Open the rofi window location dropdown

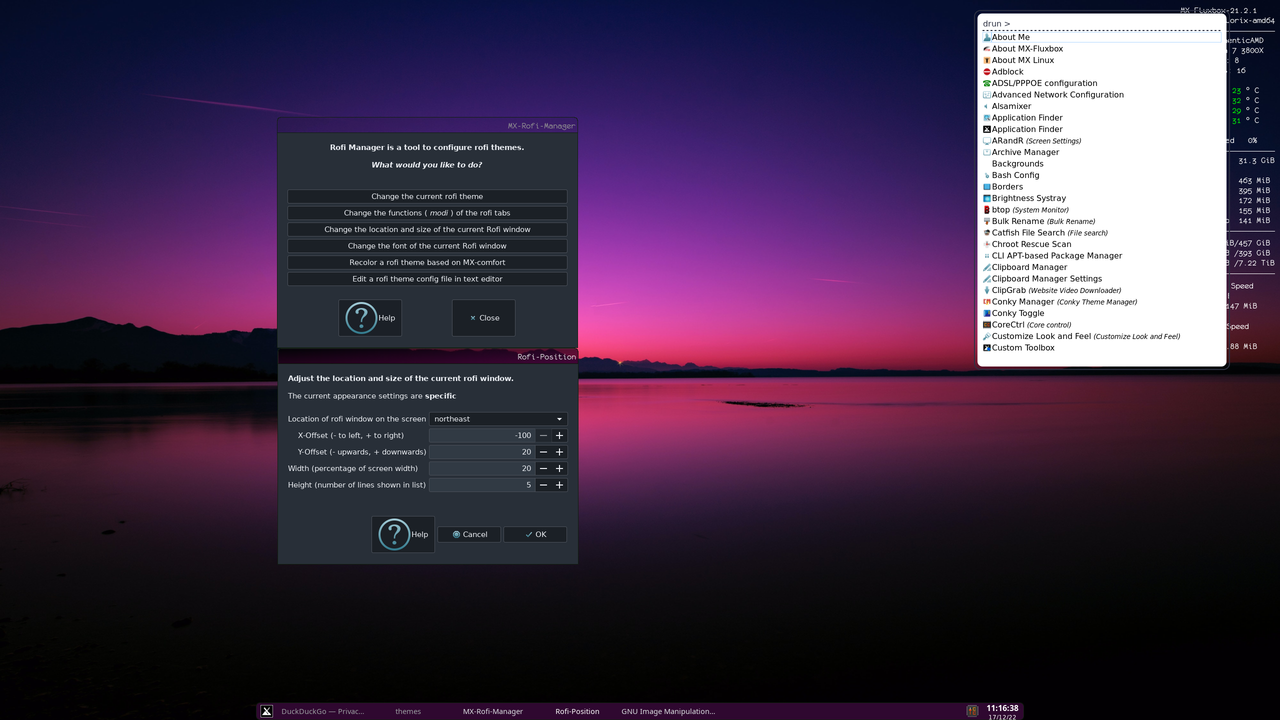498,419
